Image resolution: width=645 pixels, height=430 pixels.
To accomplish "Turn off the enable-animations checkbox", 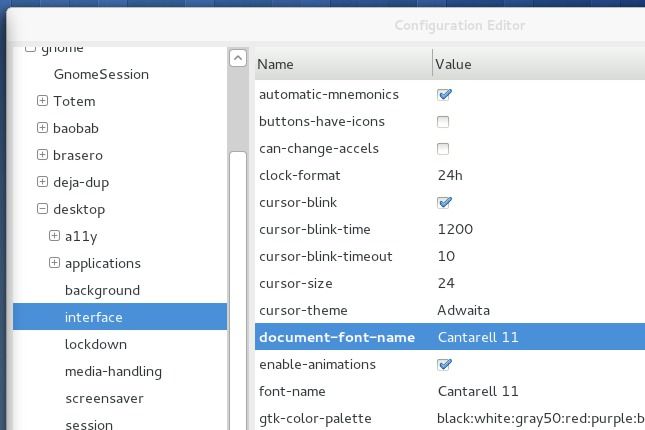I will tap(444, 365).
